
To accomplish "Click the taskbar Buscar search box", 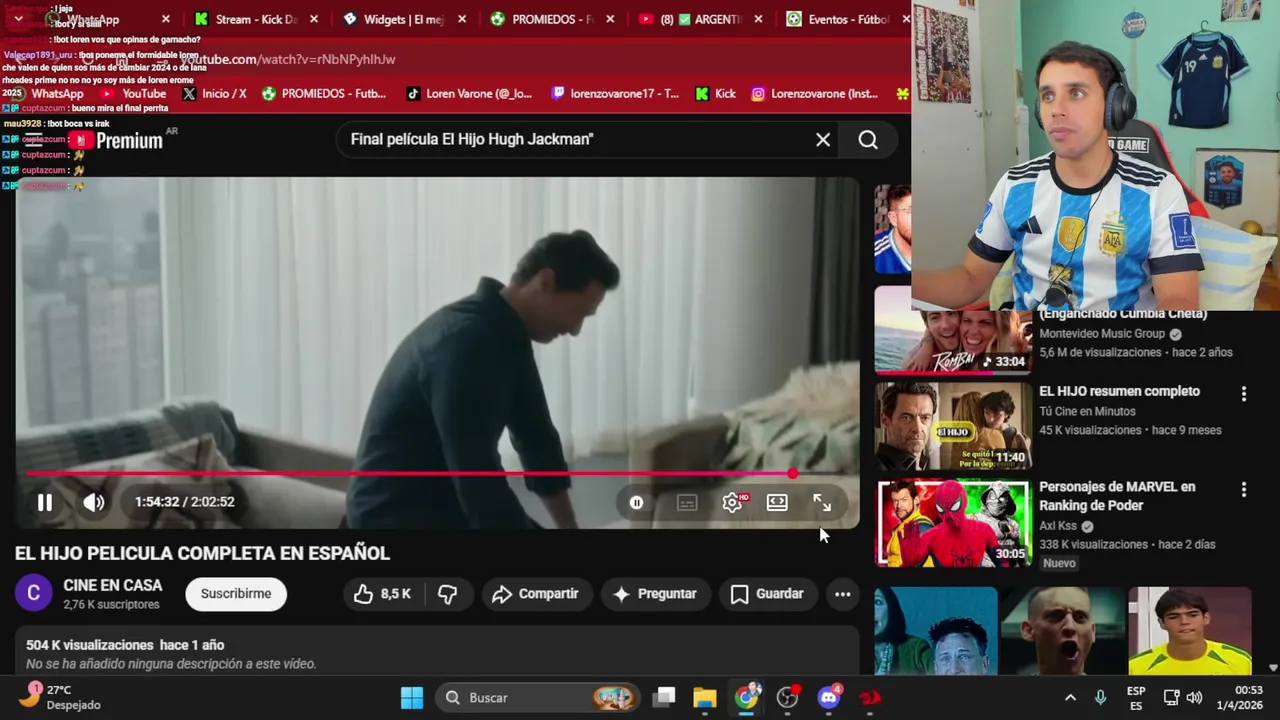I will 539,698.
